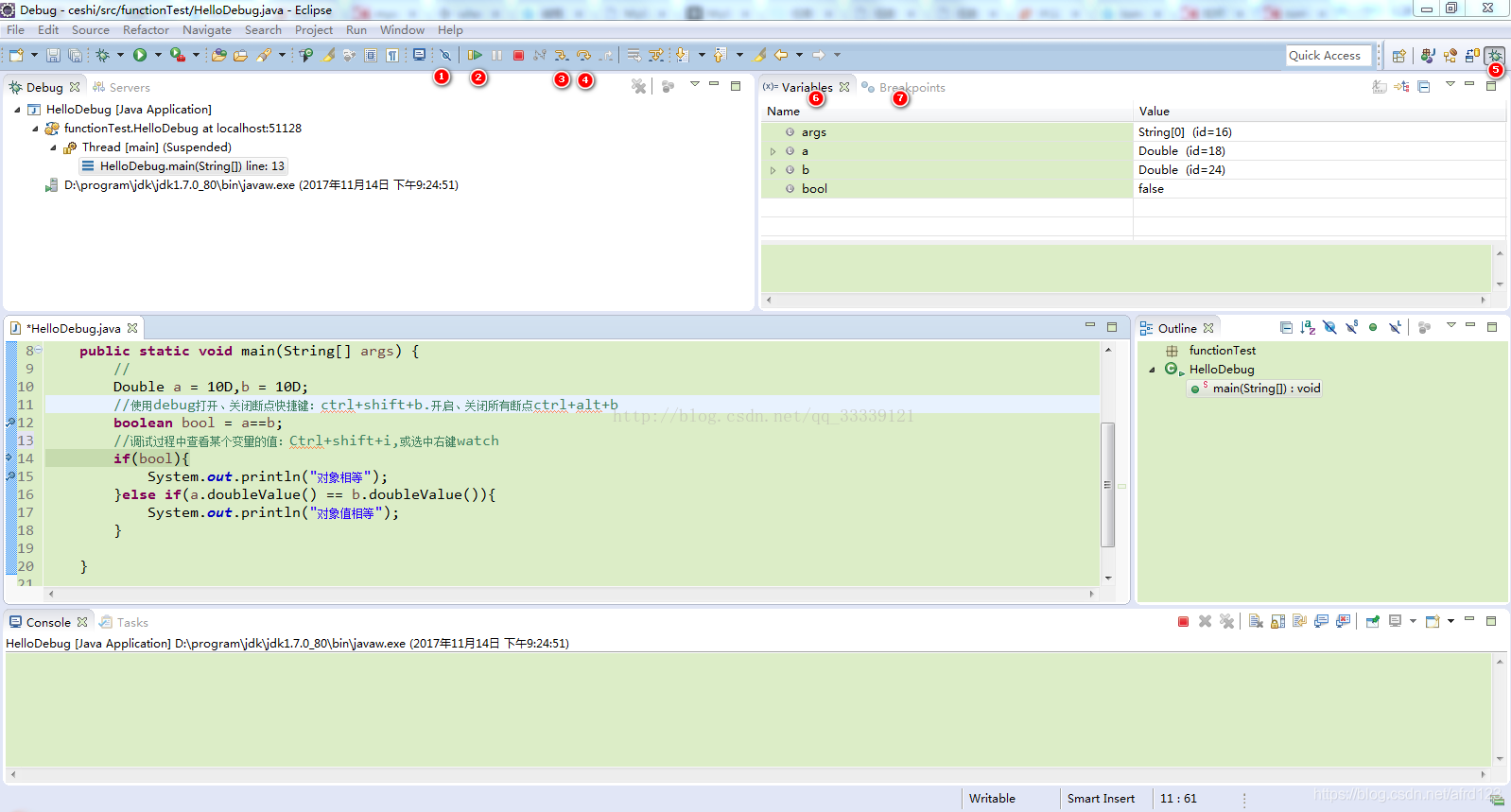
Task: Click Clear Console icon
Action: click(x=1256, y=621)
